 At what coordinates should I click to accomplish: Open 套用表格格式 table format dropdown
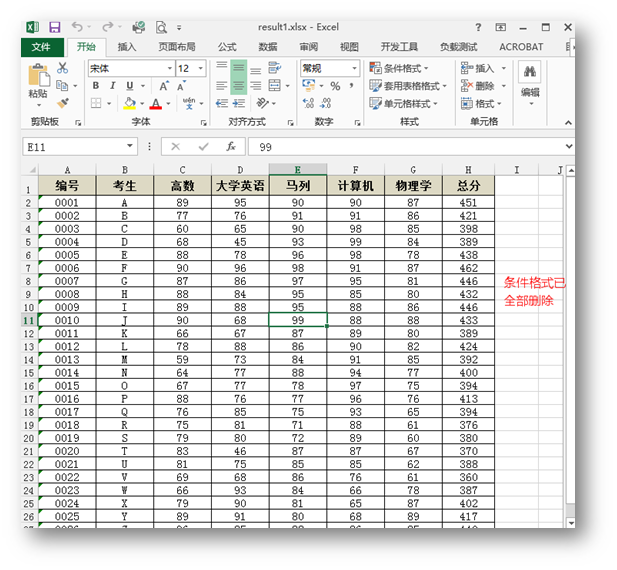click(408, 86)
